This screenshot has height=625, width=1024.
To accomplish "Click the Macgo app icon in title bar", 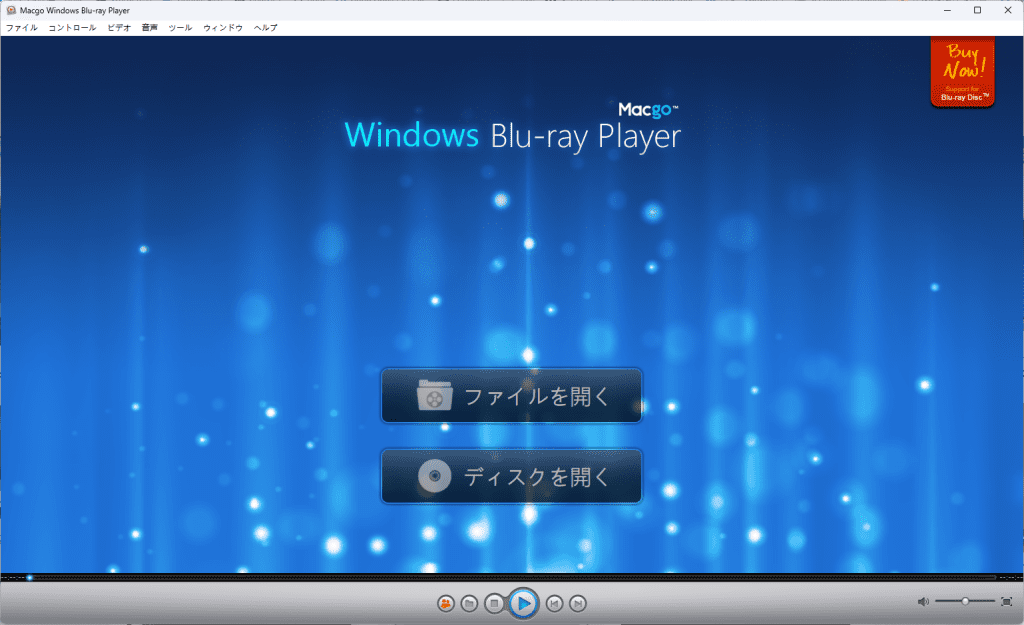I will tap(11, 10).
